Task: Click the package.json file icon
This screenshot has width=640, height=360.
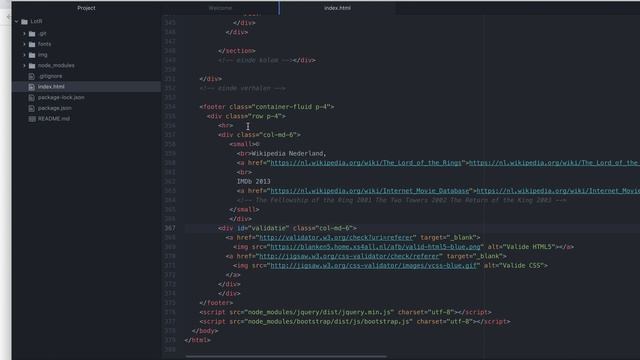Action: coord(31,108)
